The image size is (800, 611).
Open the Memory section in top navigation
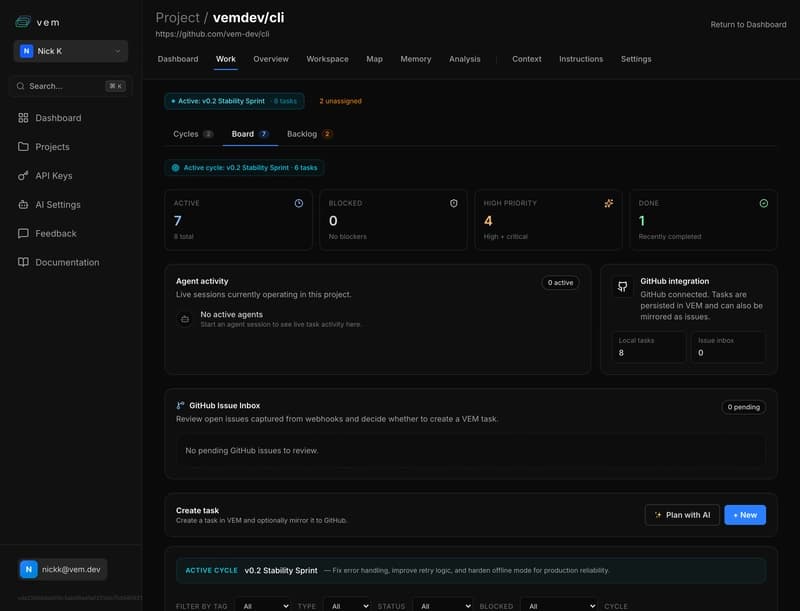415,59
